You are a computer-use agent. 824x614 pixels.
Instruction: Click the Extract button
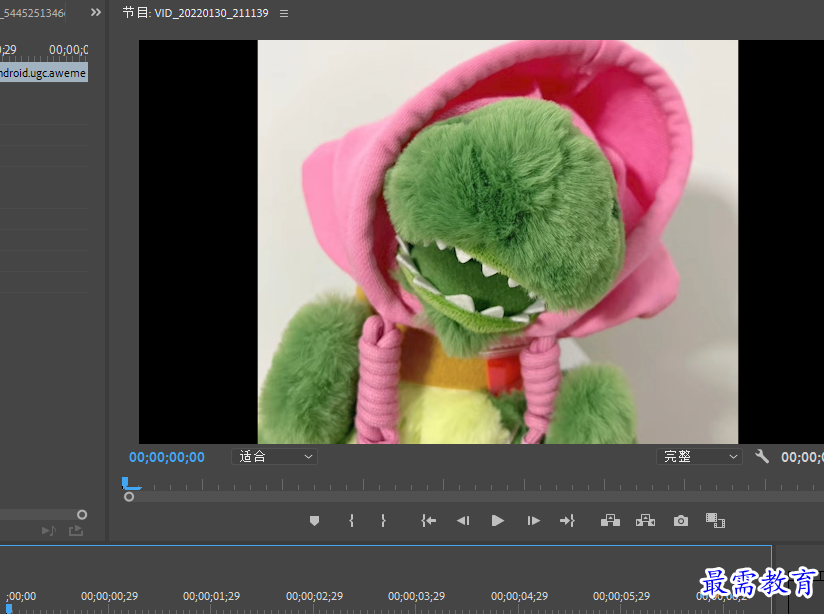coord(645,521)
